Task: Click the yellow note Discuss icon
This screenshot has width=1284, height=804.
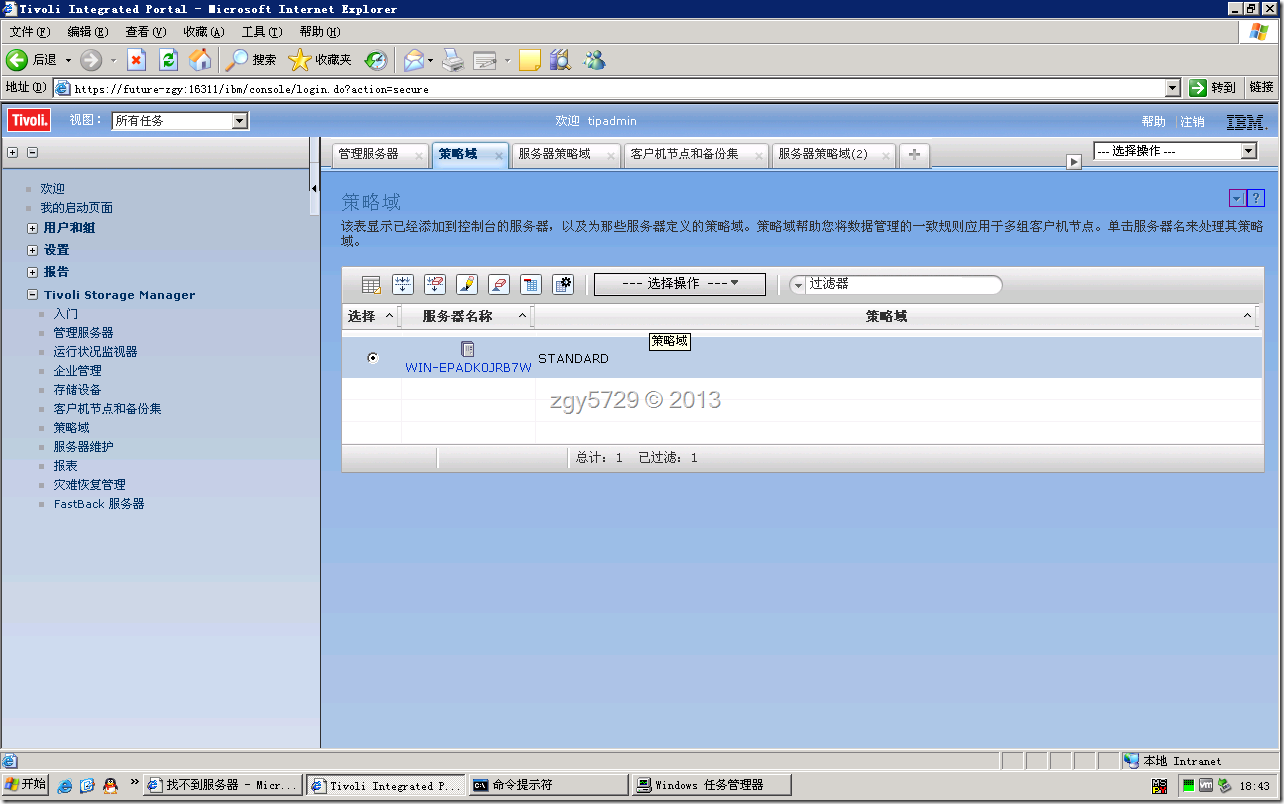Action: [x=530, y=60]
